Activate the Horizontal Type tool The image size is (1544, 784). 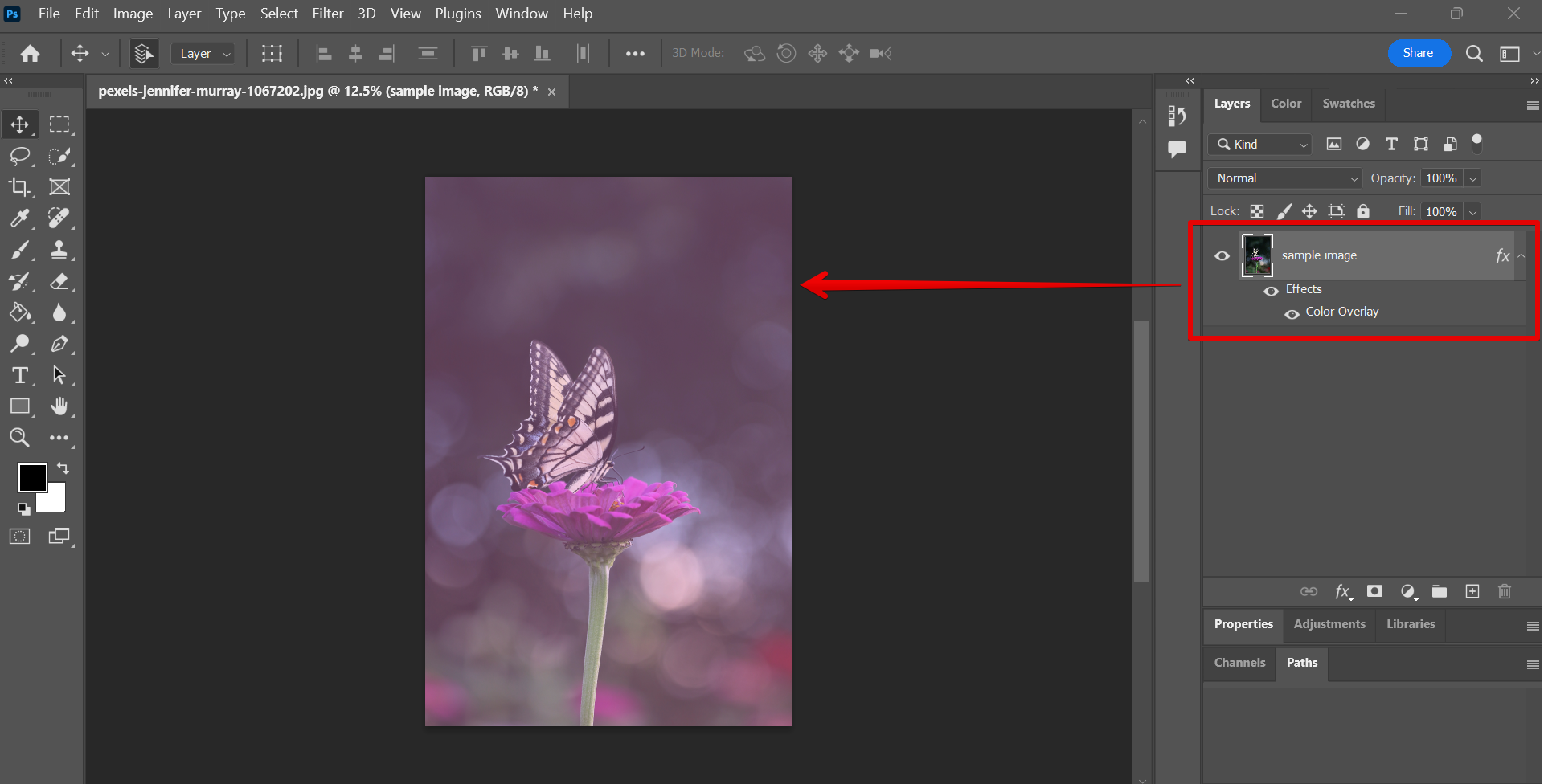coord(19,375)
